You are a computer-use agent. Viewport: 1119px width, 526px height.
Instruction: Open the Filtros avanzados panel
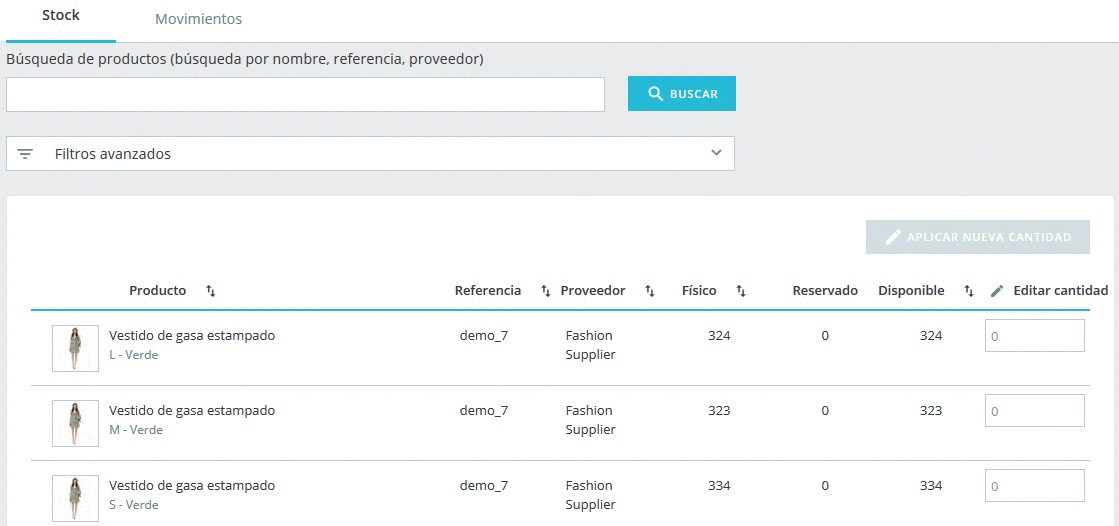(370, 153)
